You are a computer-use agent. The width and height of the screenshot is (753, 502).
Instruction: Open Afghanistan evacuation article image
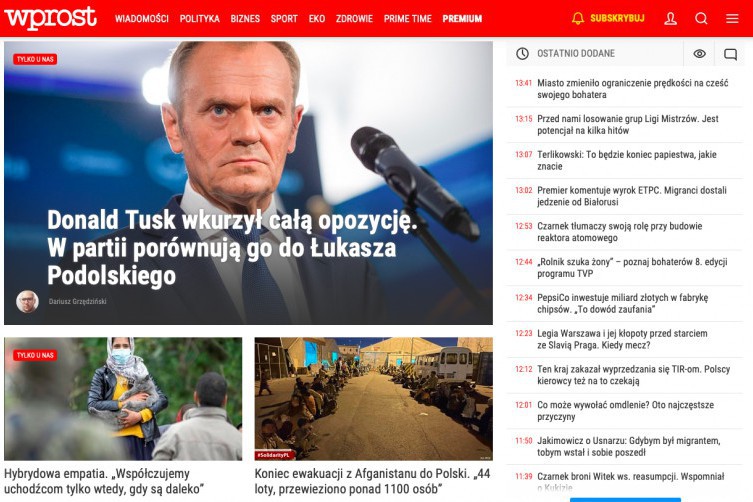pyautogui.click(x=374, y=399)
